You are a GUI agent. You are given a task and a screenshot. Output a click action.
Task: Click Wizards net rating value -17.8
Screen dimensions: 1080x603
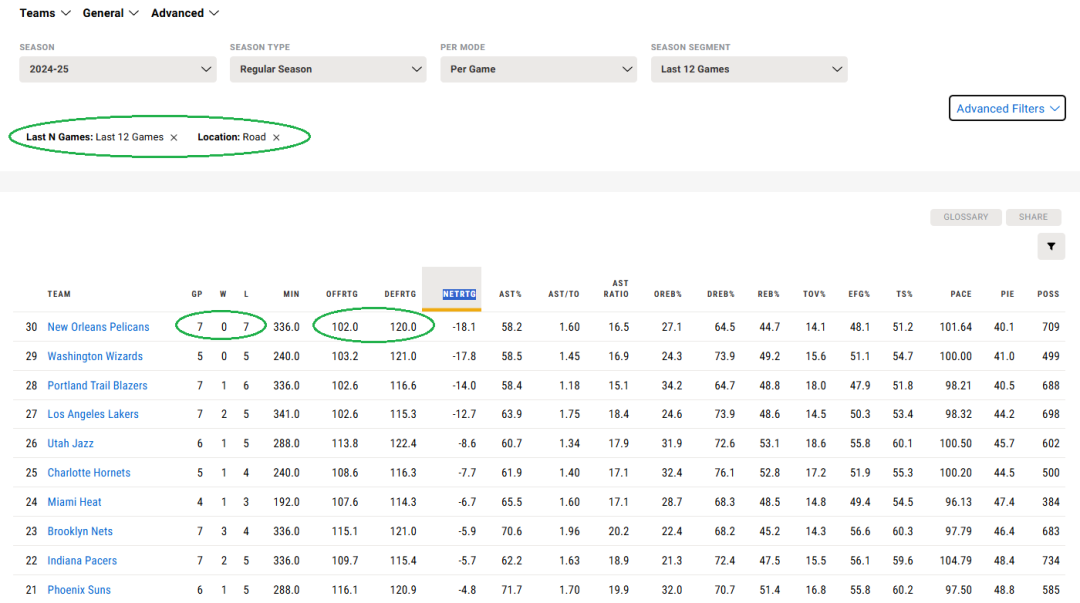tap(464, 356)
